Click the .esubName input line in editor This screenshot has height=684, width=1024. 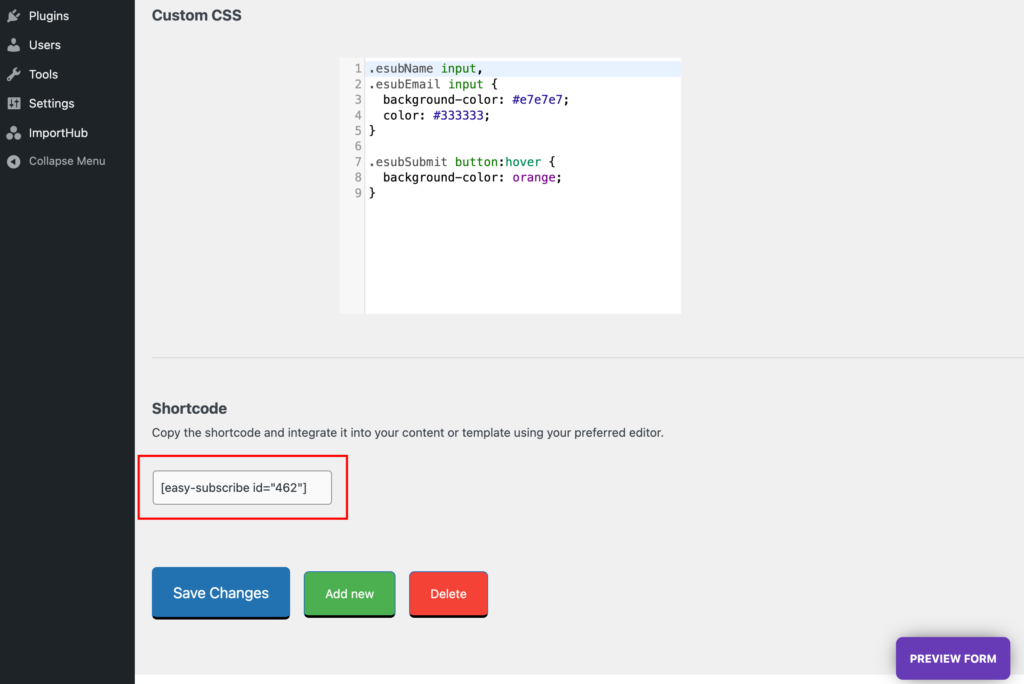click(x=426, y=69)
